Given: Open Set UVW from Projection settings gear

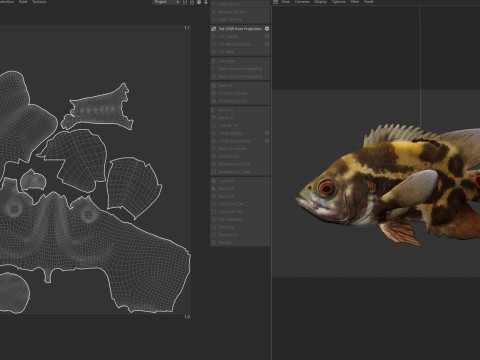Looking at the screenshot, I should (267, 29).
